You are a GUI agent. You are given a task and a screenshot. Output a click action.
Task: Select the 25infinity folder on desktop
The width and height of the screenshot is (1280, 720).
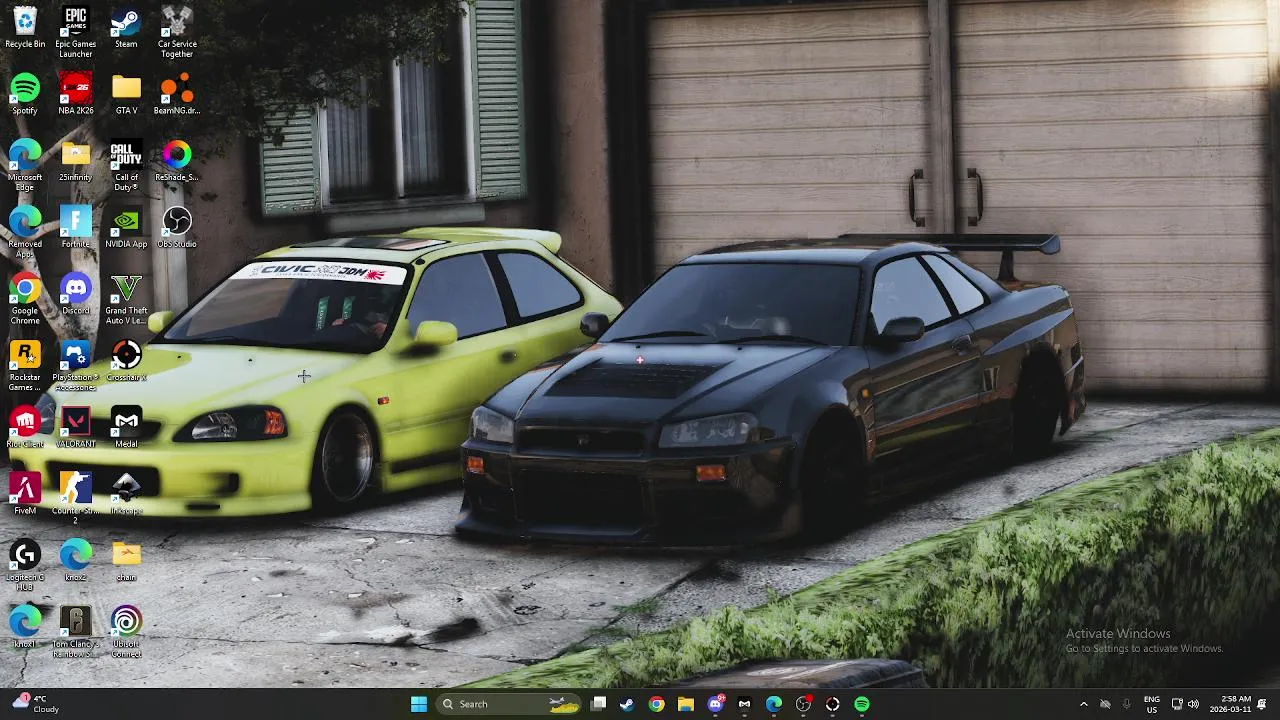(75, 161)
